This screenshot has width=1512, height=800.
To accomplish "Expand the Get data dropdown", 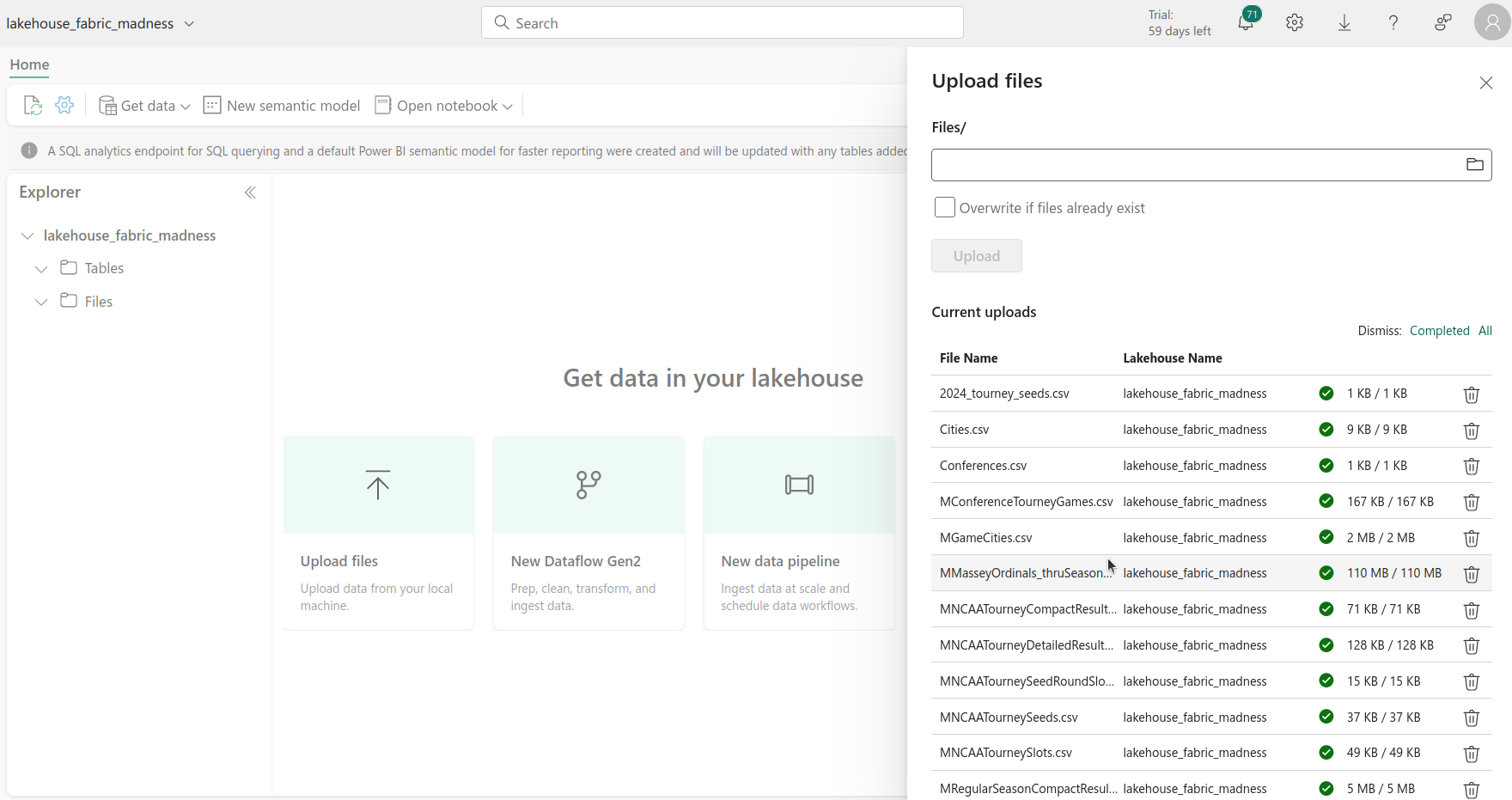I will tap(144, 106).
